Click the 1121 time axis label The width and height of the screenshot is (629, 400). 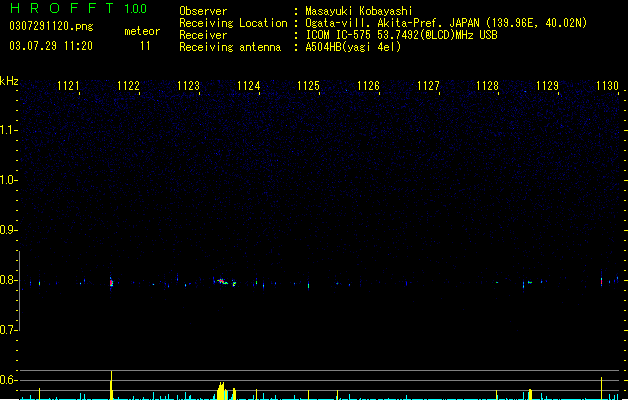[x=68, y=86]
